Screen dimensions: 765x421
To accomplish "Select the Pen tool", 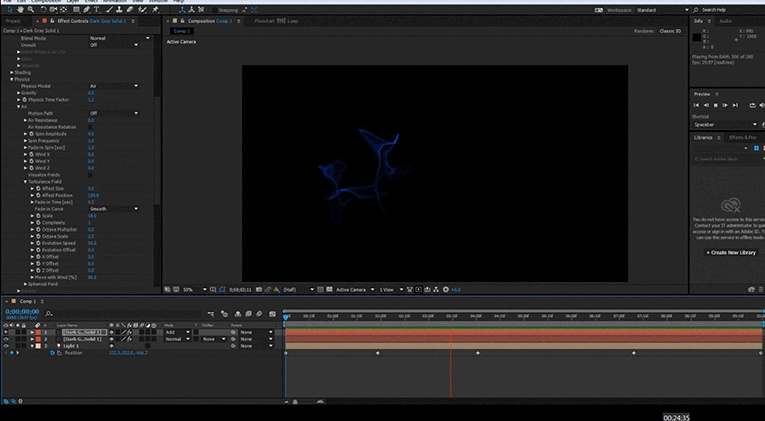I will (87, 10).
